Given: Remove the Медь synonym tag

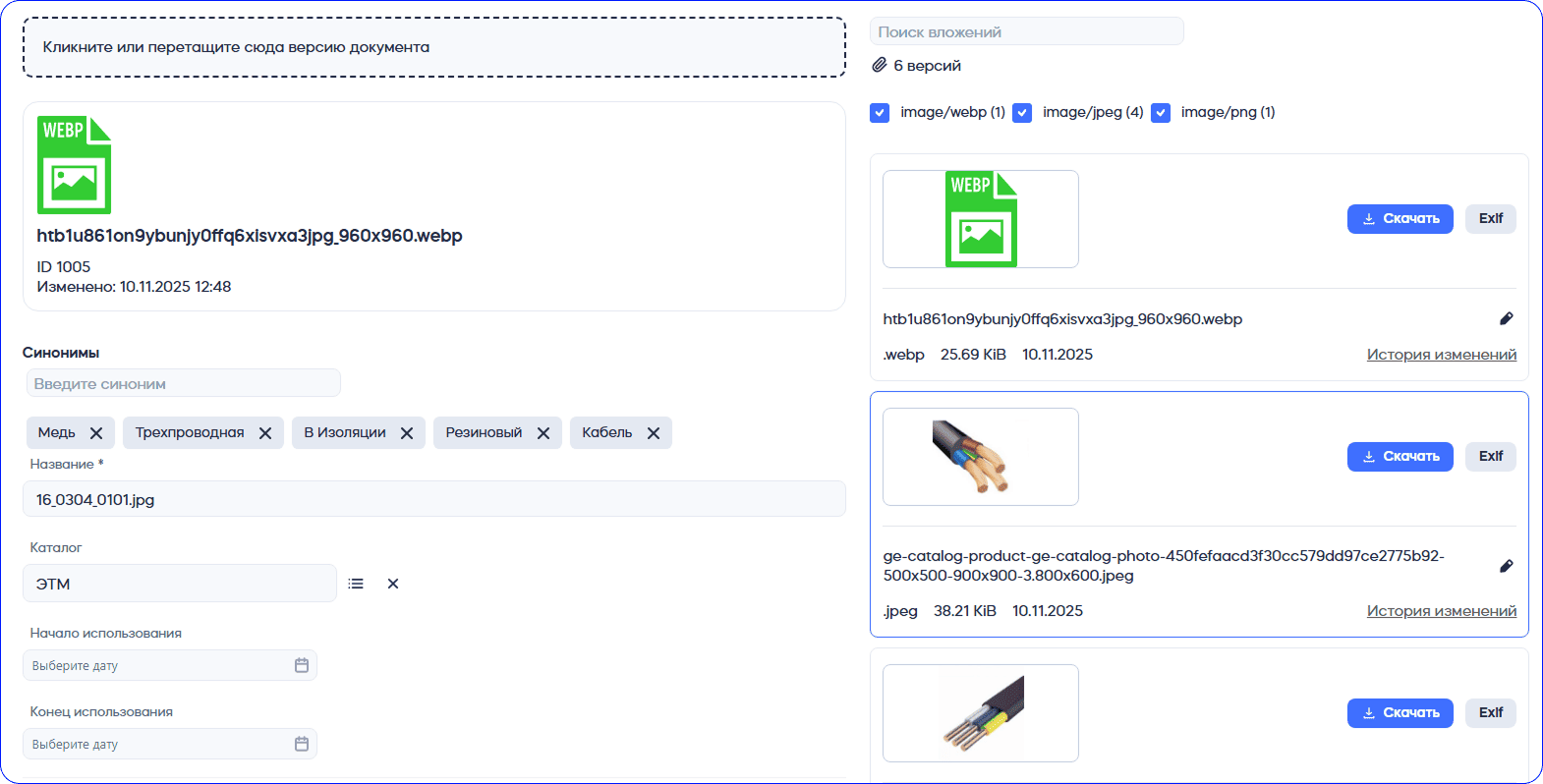Looking at the screenshot, I should point(96,433).
